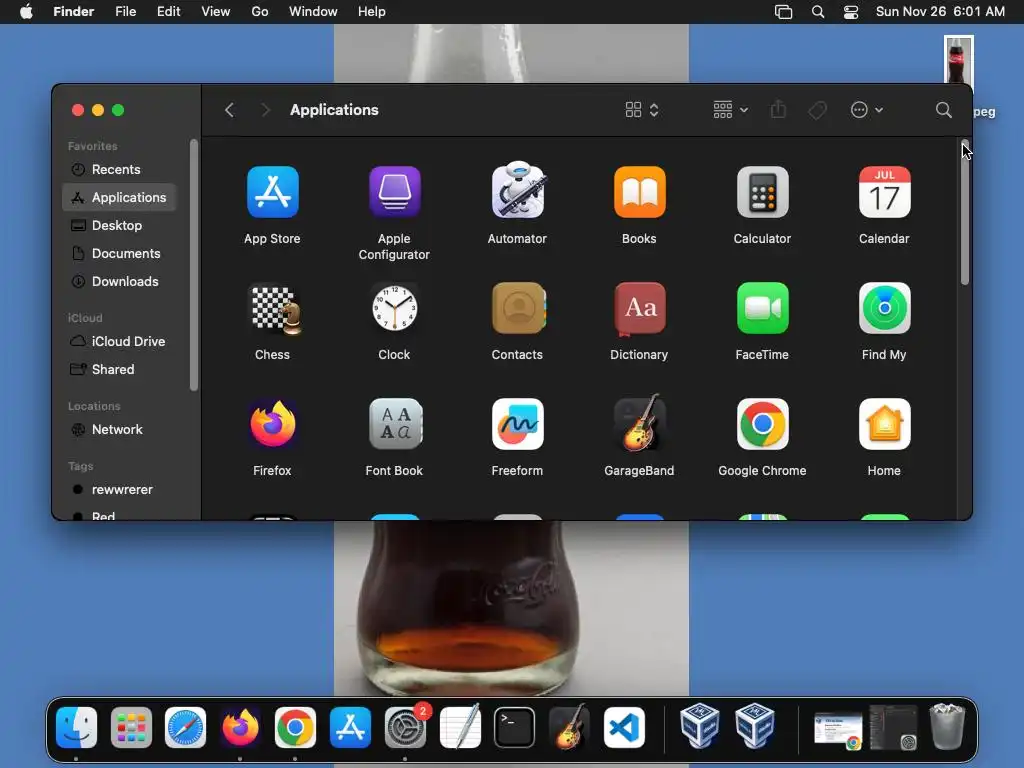Select the Books app icon
Viewport: 1024px width, 768px height.
[639, 192]
